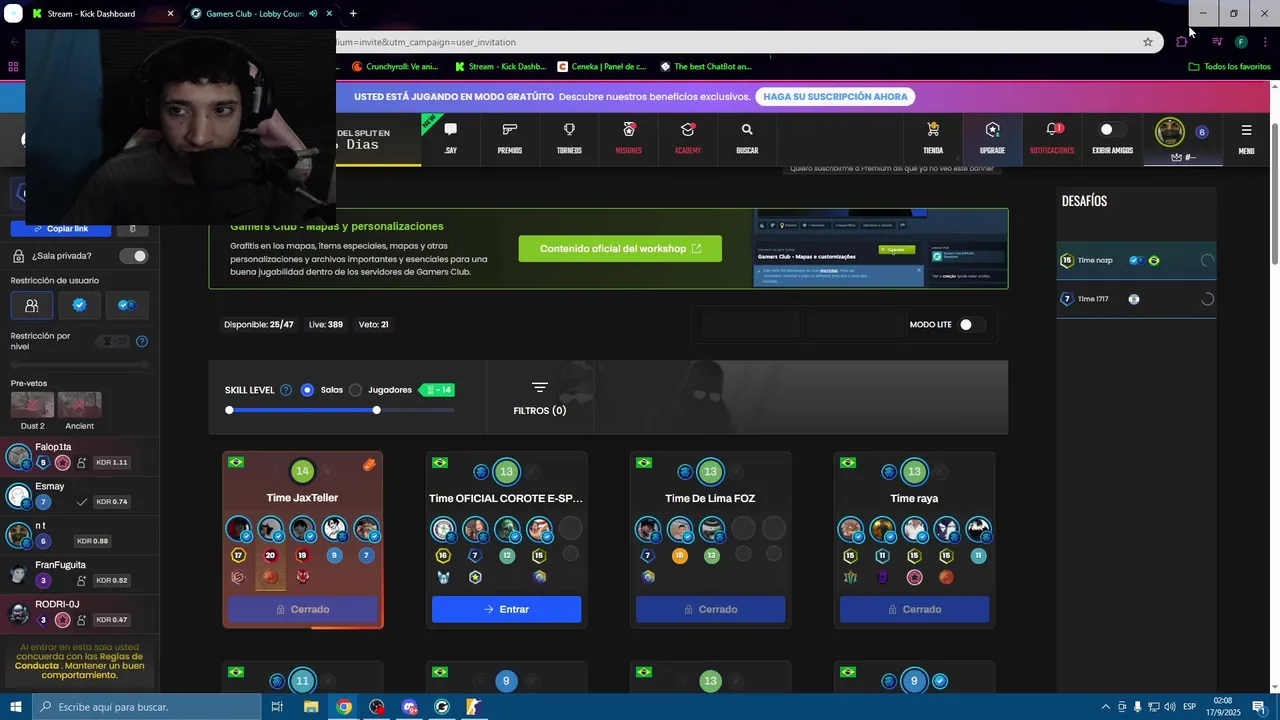This screenshot has width=1280, height=720.
Task: Open the Crunchyroll bookmark
Action: pyautogui.click(x=394, y=67)
